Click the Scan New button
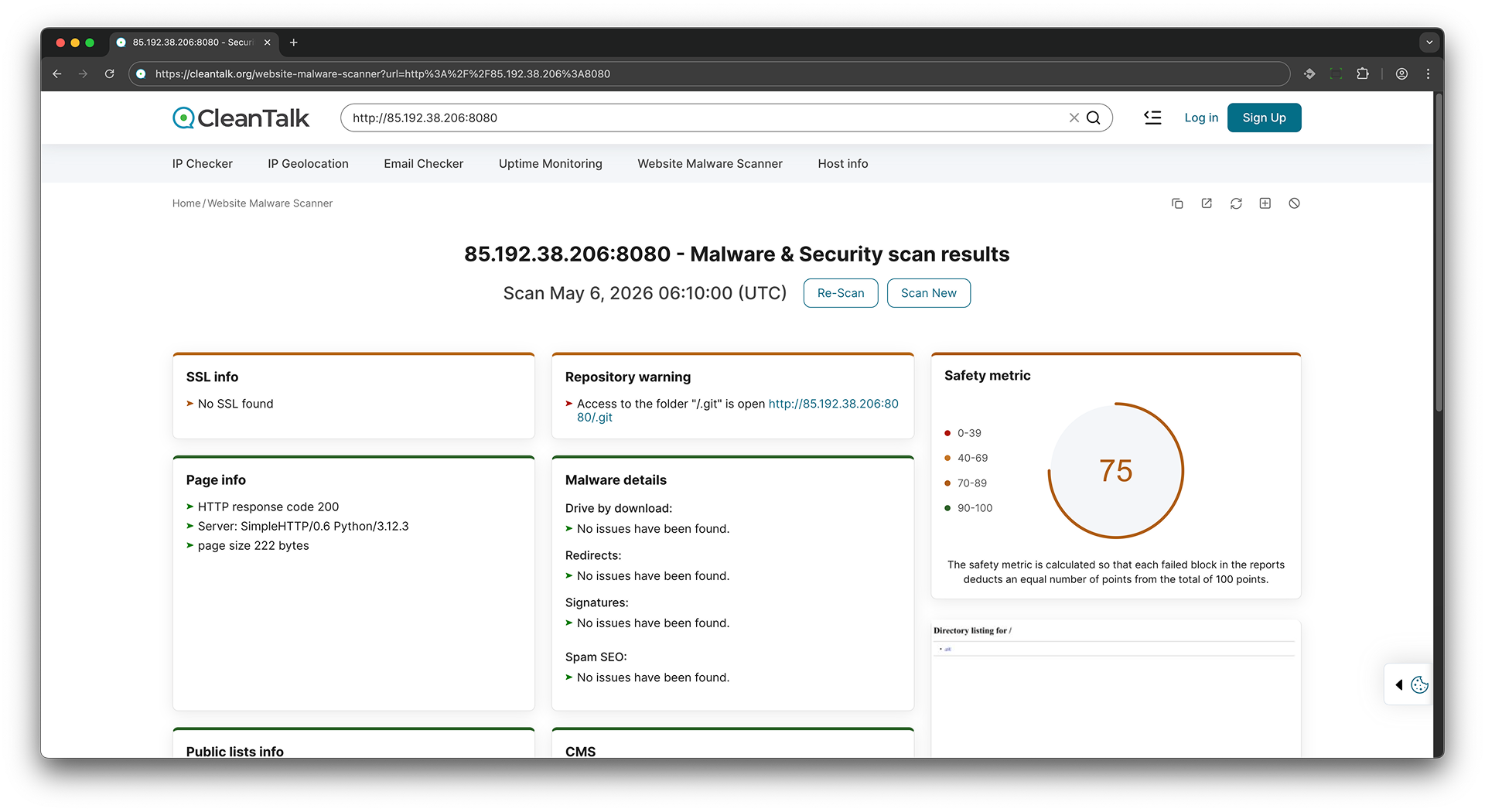The height and width of the screenshot is (812, 1485). click(929, 293)
